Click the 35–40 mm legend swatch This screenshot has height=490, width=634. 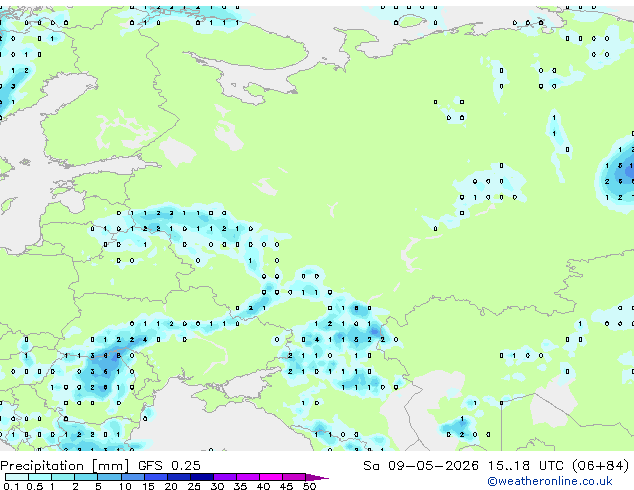click(x=248, y=477)
